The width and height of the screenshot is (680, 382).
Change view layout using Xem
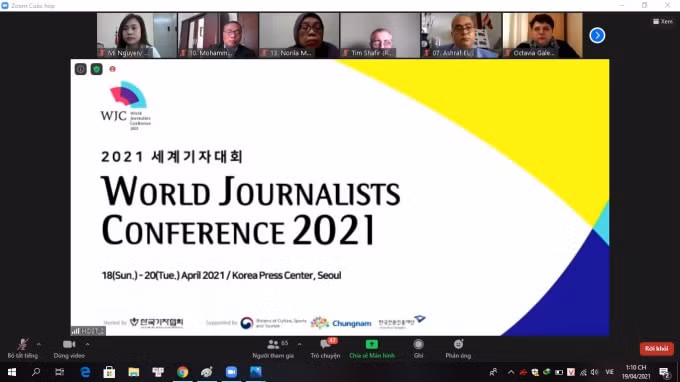point(663,21)
